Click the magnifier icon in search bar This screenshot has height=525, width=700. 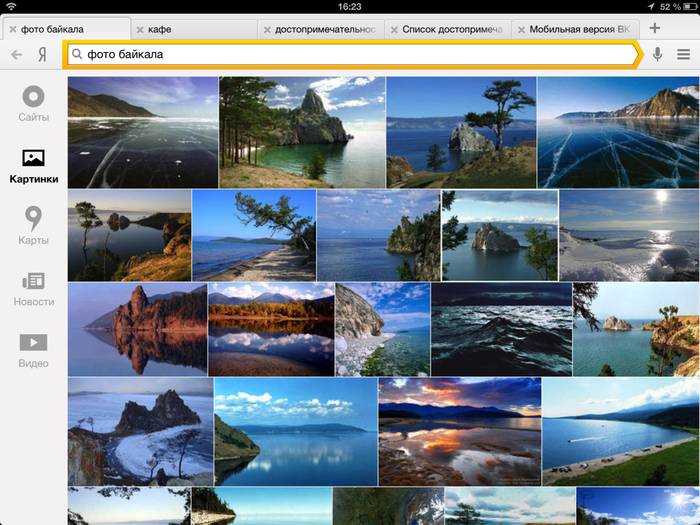click(77, 54)
